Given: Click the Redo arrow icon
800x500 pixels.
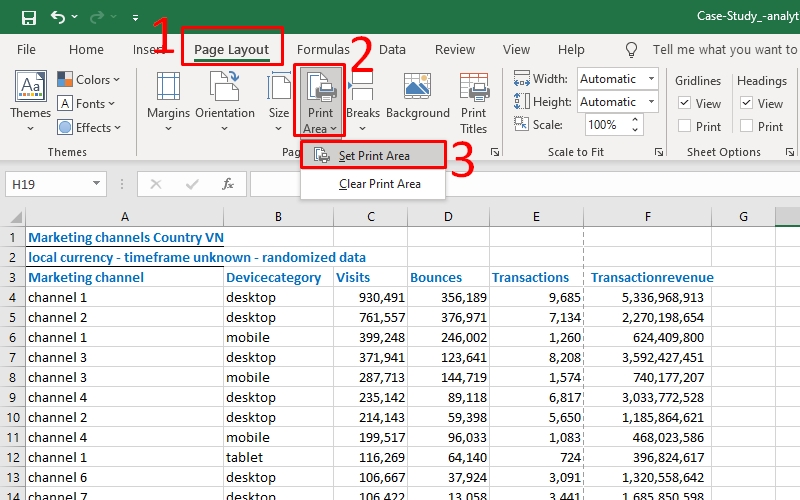Looking at the screenshot, I should click(97, 18).
